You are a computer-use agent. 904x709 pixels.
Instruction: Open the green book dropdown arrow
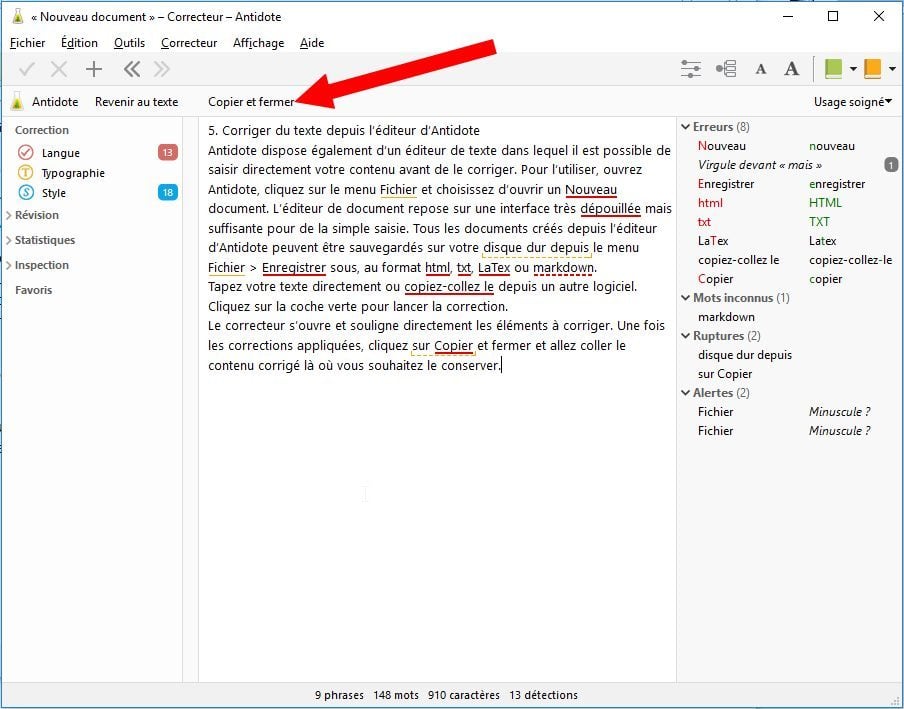853,69
